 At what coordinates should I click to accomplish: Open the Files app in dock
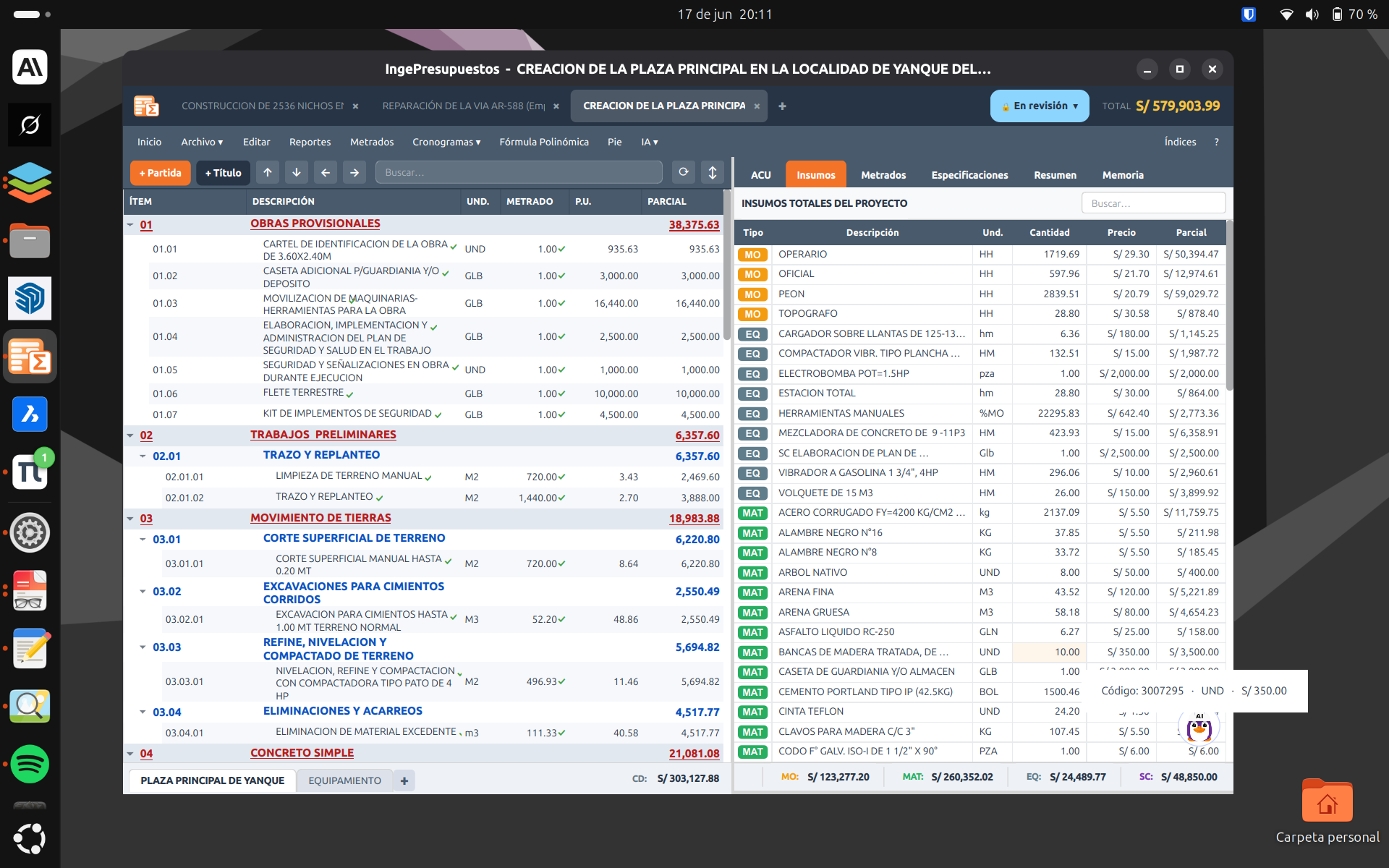[x=30, y=241]
